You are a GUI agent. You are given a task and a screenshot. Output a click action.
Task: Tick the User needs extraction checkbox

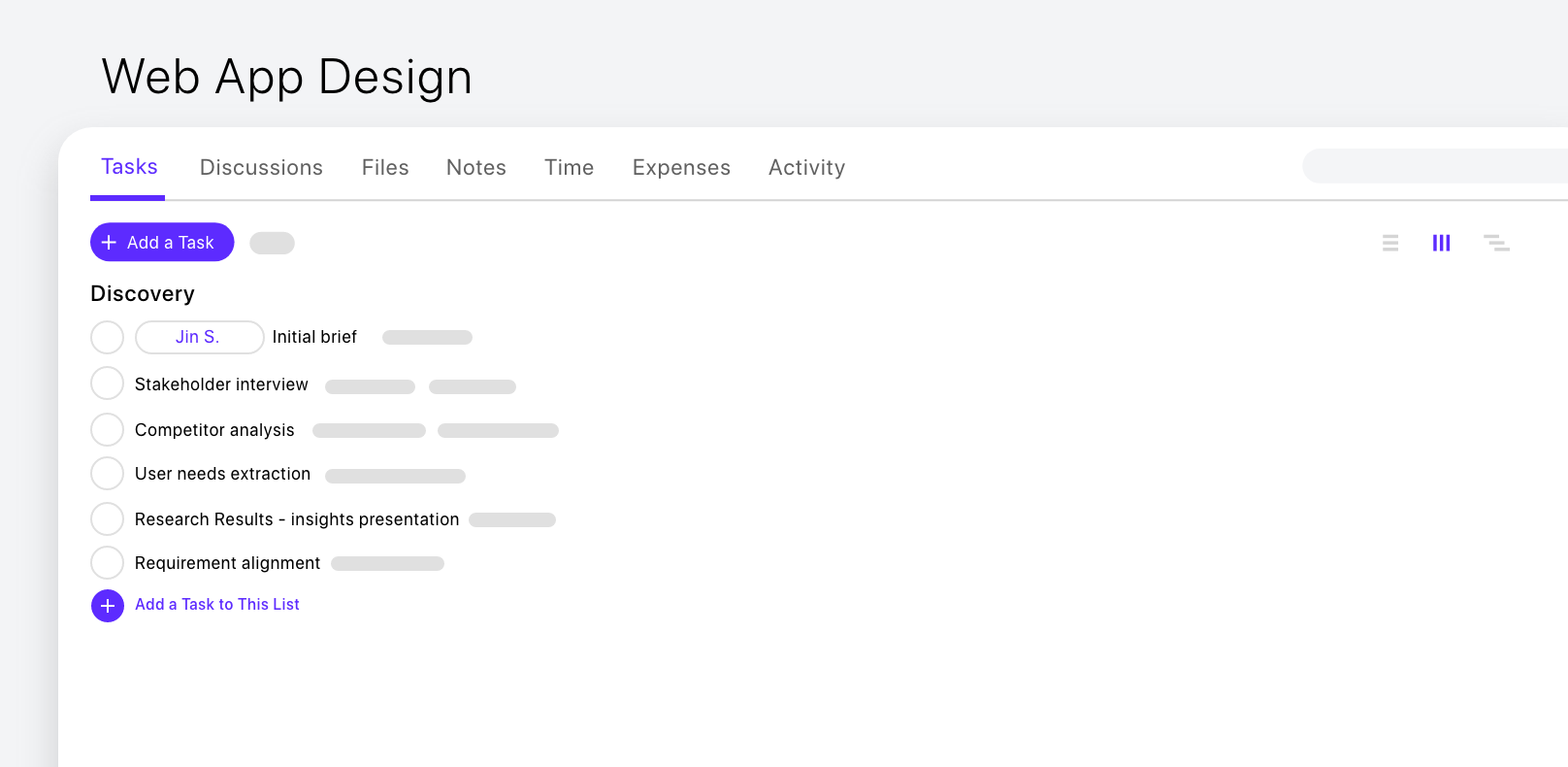107,474
